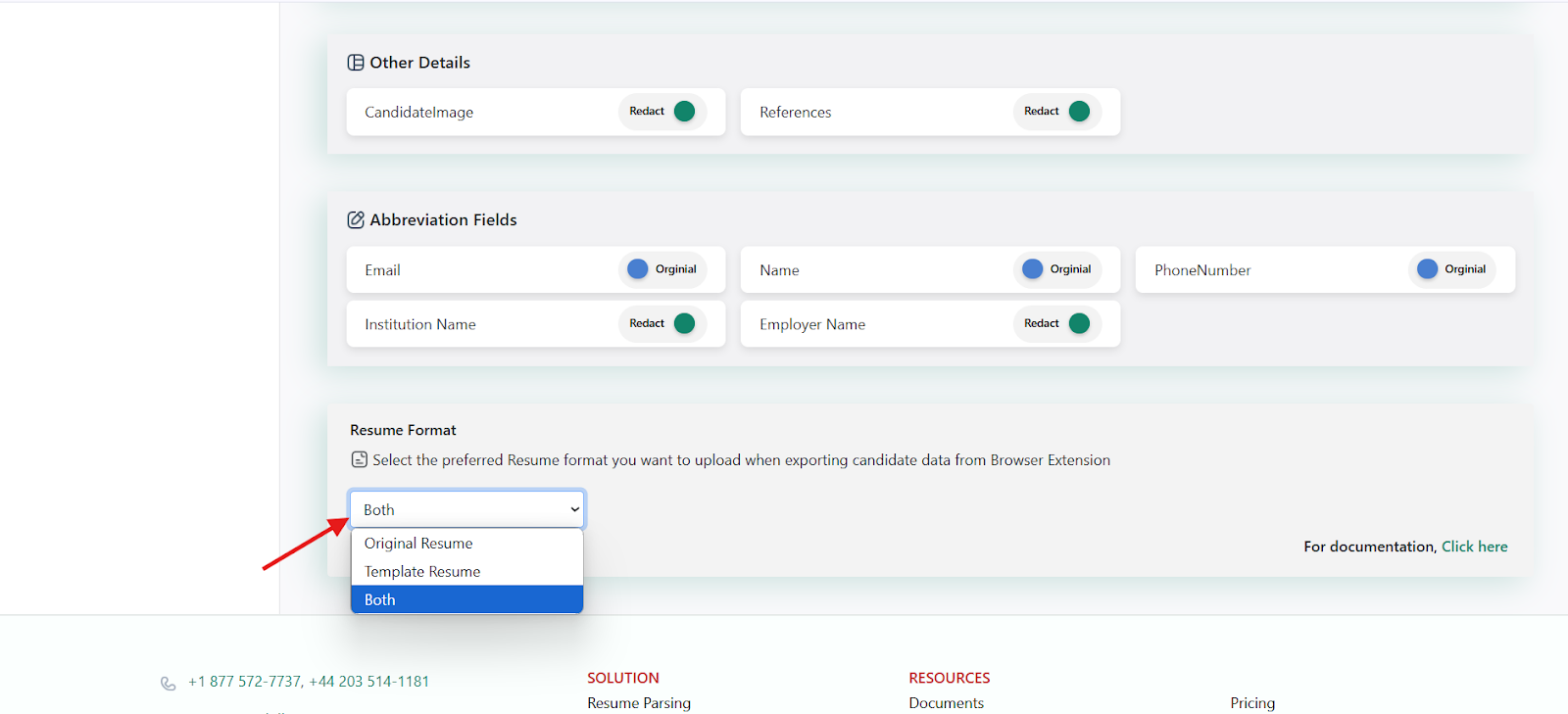Click the footer phone numbers
1568x714 pixels.
[309, 682]
